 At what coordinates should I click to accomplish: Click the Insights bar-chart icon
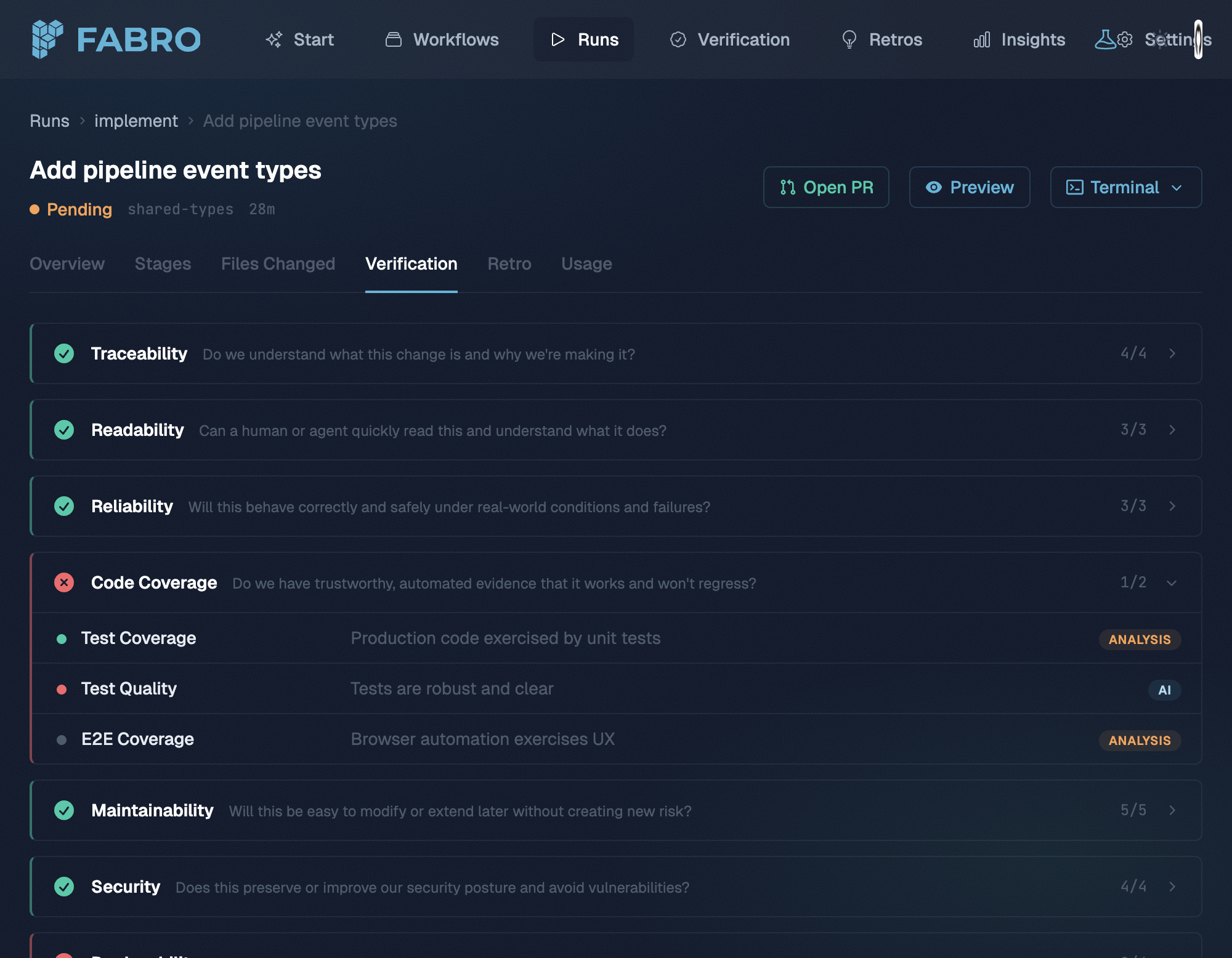982,39
